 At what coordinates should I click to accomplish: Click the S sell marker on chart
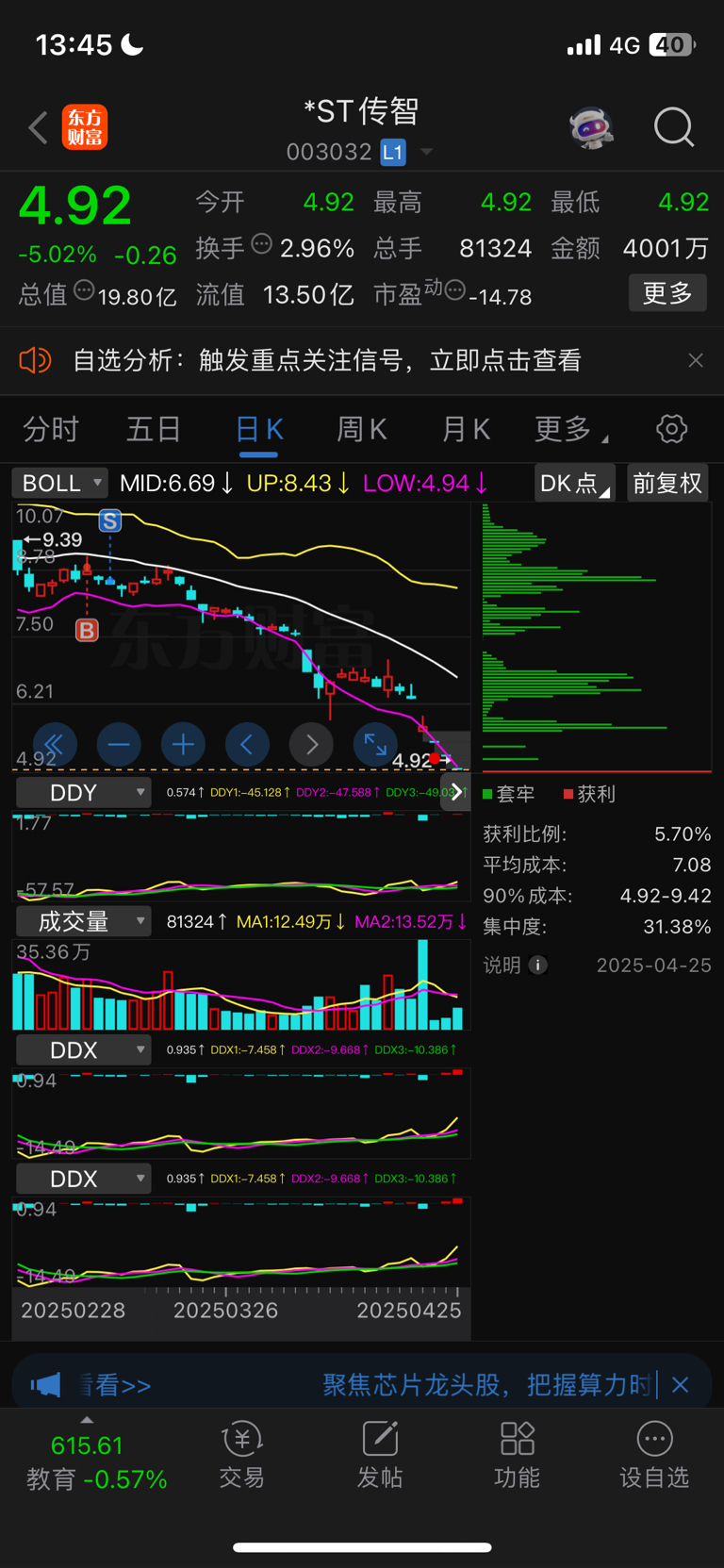point(110,520)
